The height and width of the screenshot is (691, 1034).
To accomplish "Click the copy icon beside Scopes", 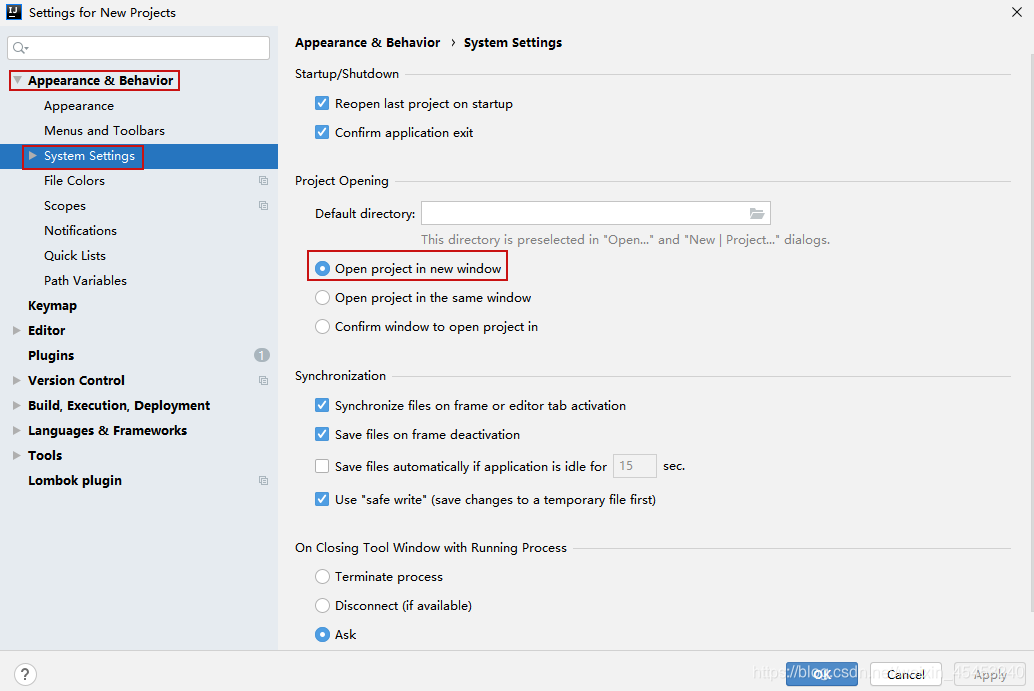I will 263,206.
